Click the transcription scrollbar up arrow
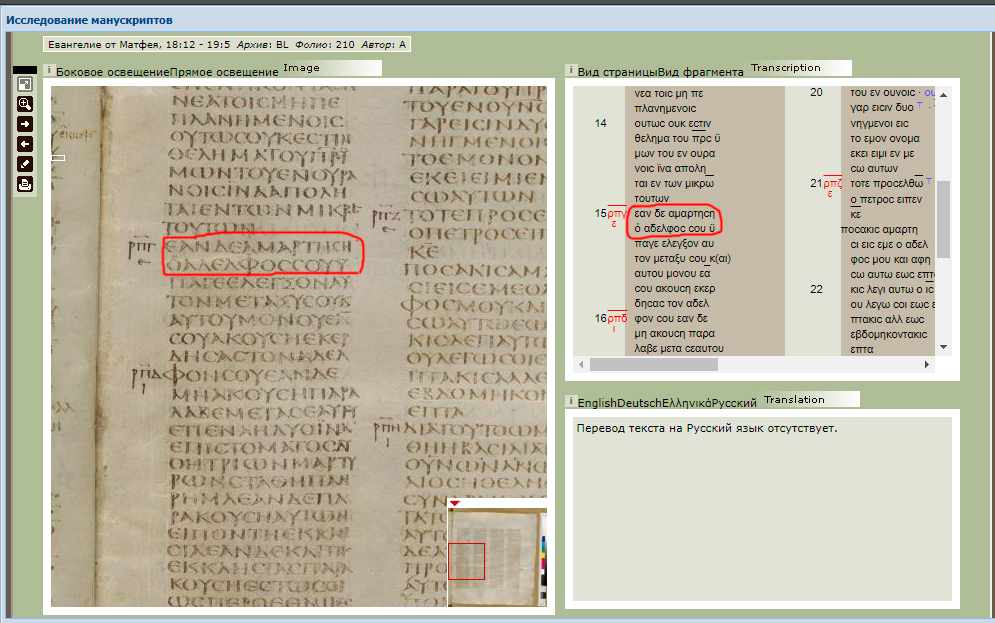Screen dimensions: 995x623 click(x=944, y=95)
